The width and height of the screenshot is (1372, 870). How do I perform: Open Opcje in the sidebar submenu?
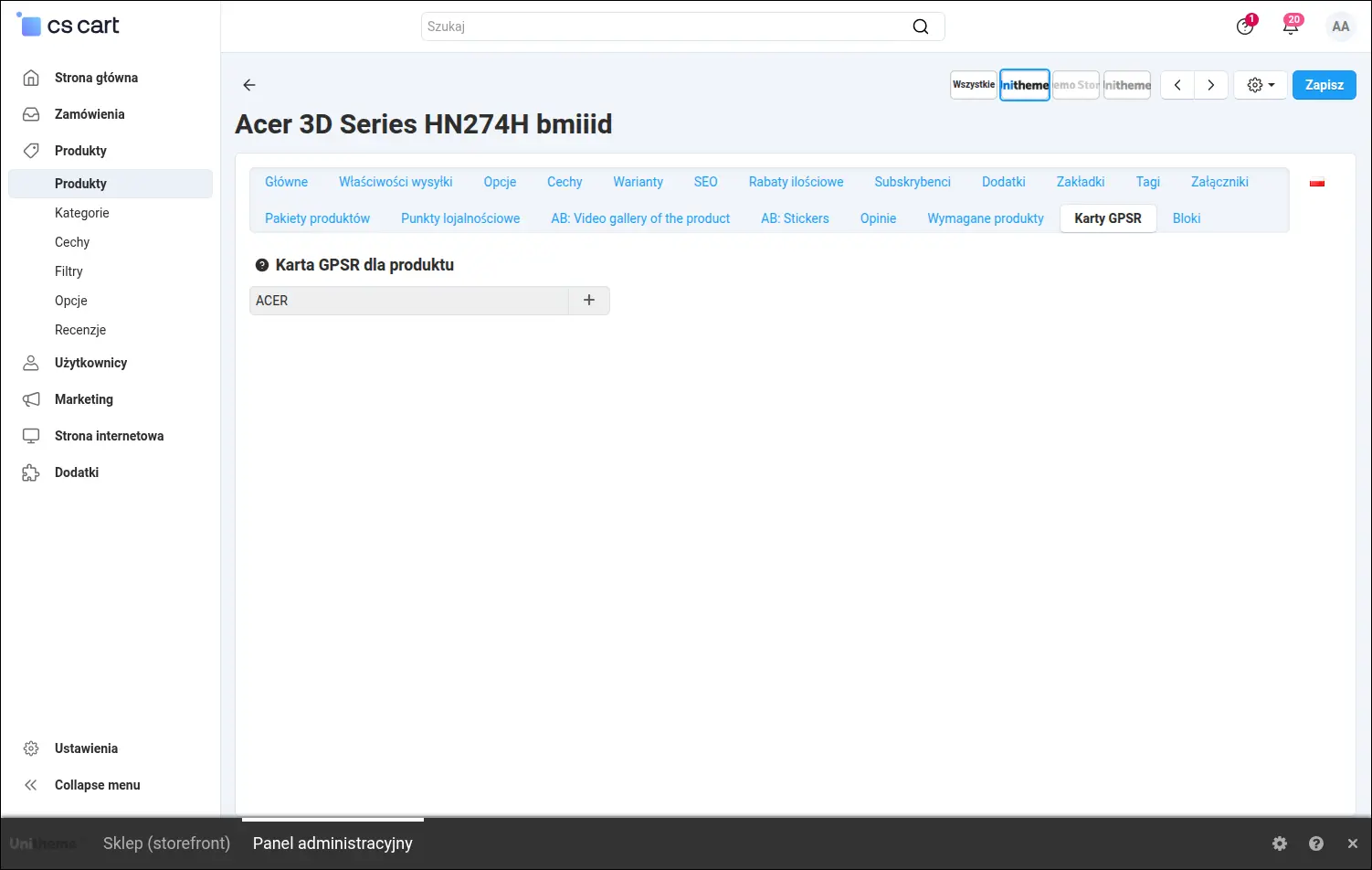(x=71, y=301)
